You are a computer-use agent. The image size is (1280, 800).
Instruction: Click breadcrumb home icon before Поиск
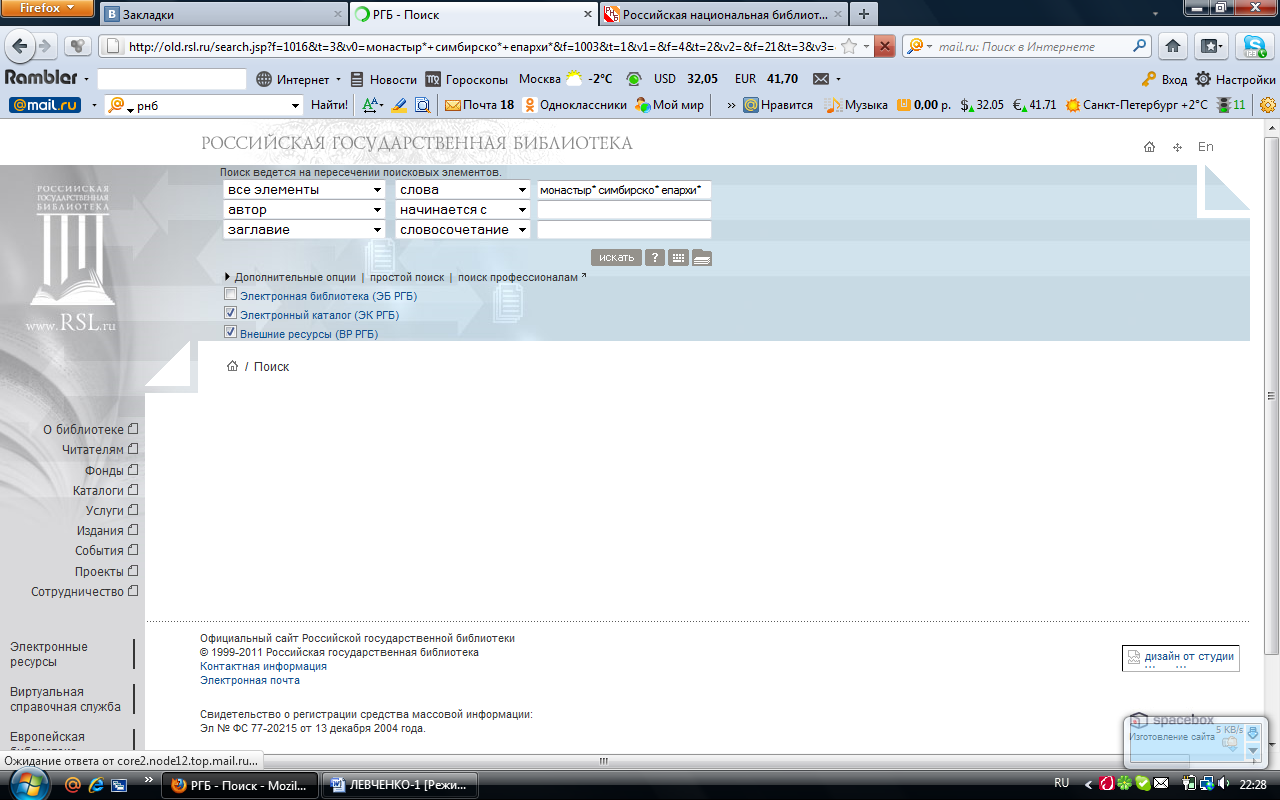pos(233,366)
